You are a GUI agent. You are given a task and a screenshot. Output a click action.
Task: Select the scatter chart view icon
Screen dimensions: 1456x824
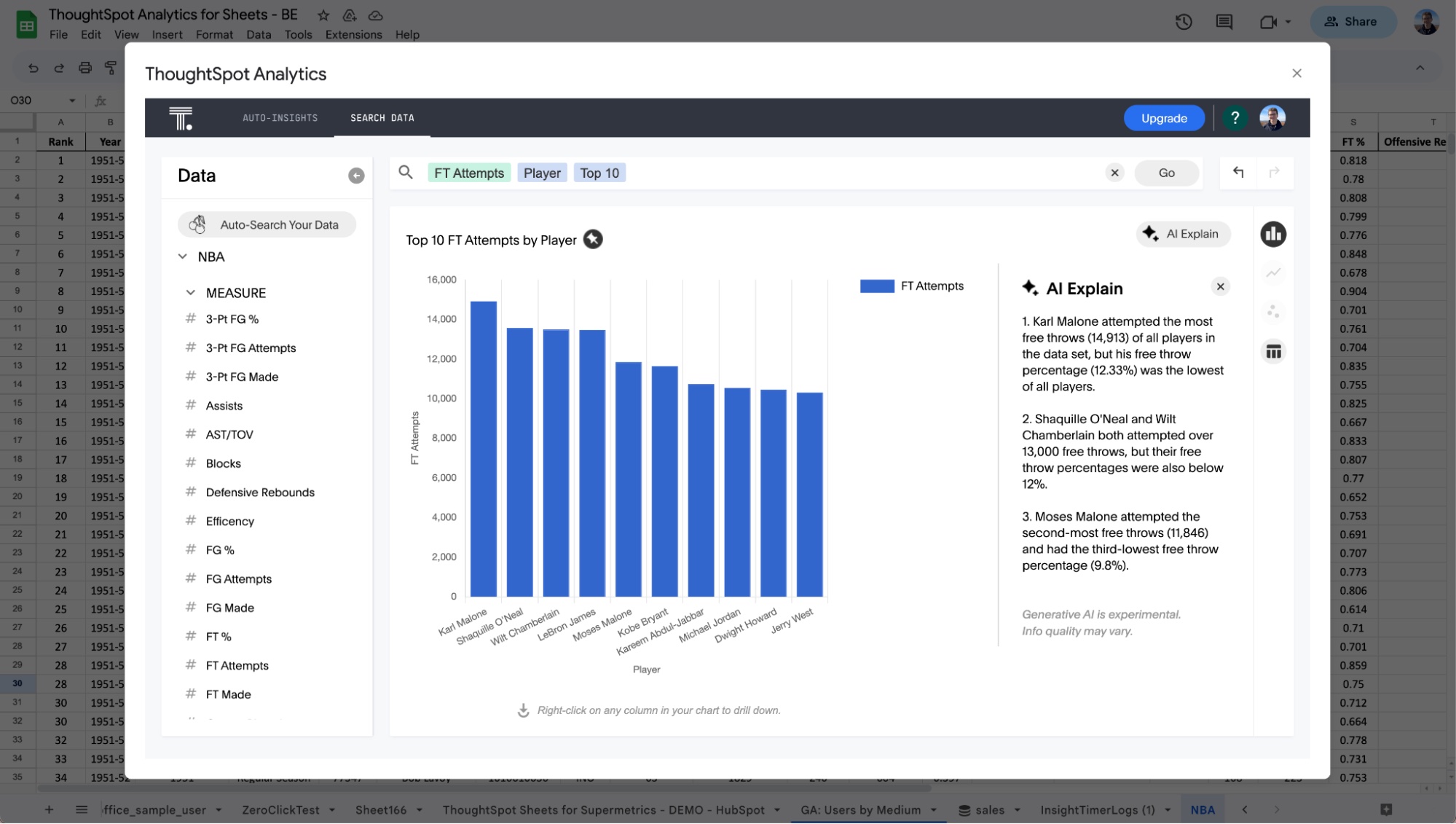point(1273,312)
